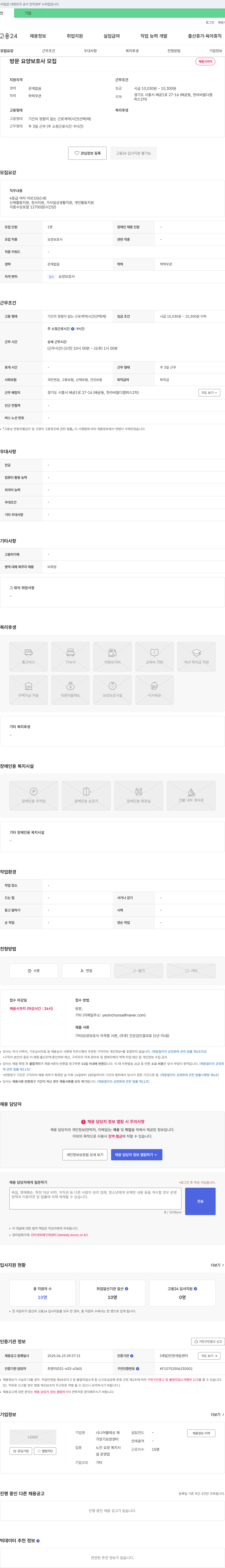Click the 장애인용 화장실 facility icon
Viewport: 225px width, 1568px height.
click(139, 795)
